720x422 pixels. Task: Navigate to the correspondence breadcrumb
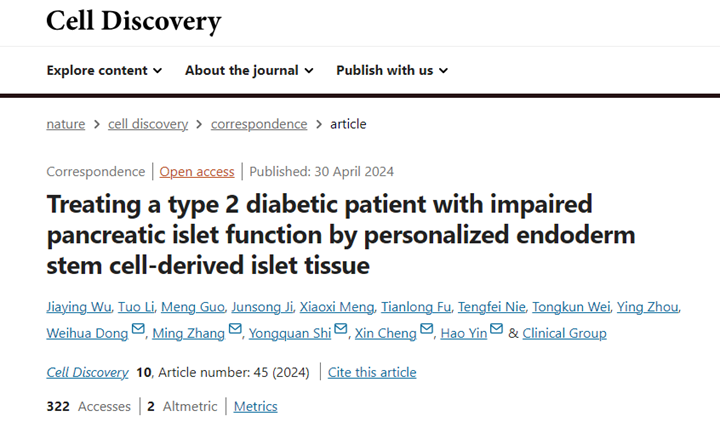[259, 124]
